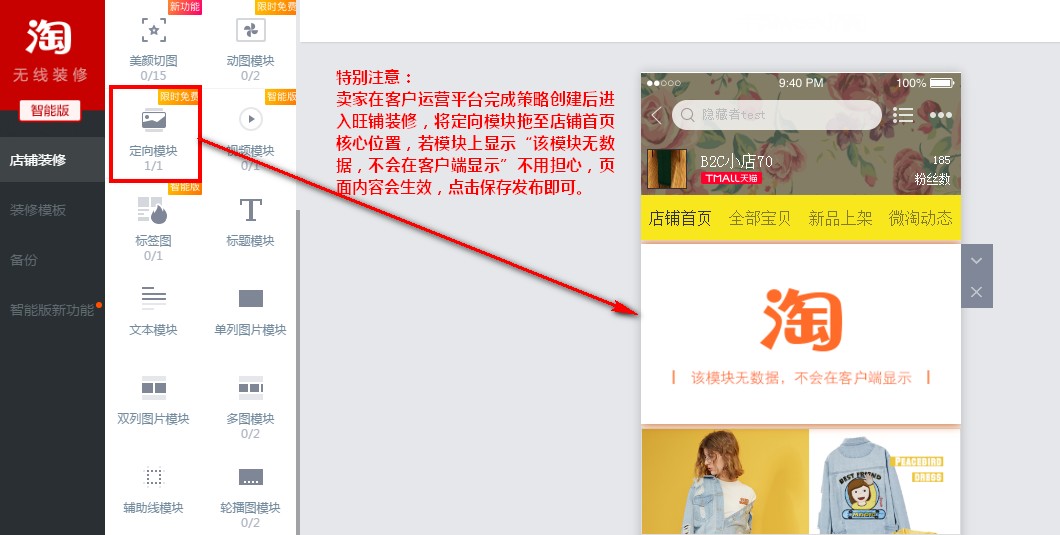Click the 淘 无线装修 logo
This screenshot has width=1060, height=535.
click(x=50, y=49)
